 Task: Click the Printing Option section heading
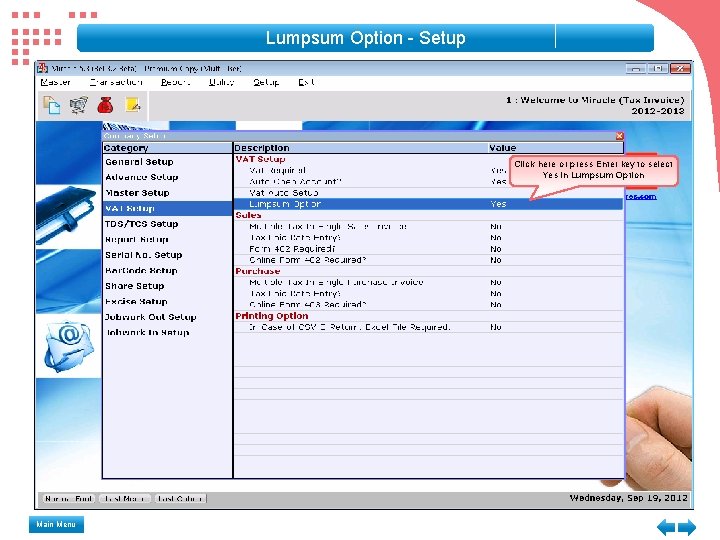[272, 316]
